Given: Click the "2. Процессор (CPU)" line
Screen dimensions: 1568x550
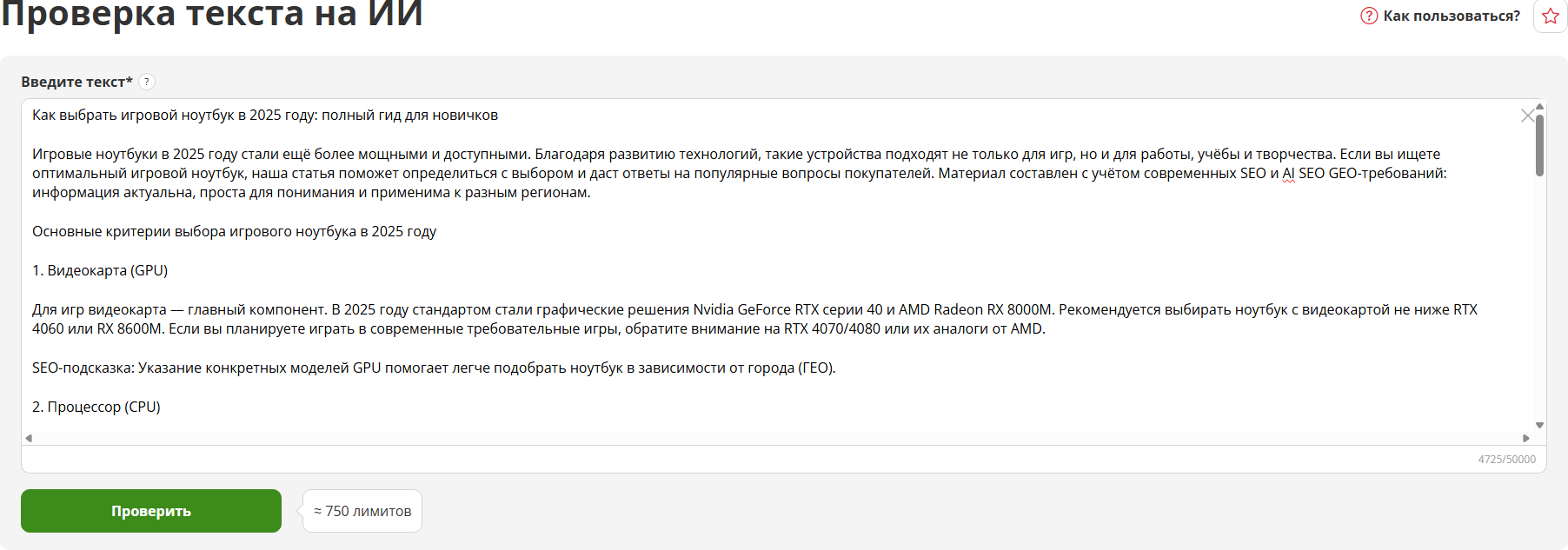Looking at the screenshot, I should [x=96, y=408].
